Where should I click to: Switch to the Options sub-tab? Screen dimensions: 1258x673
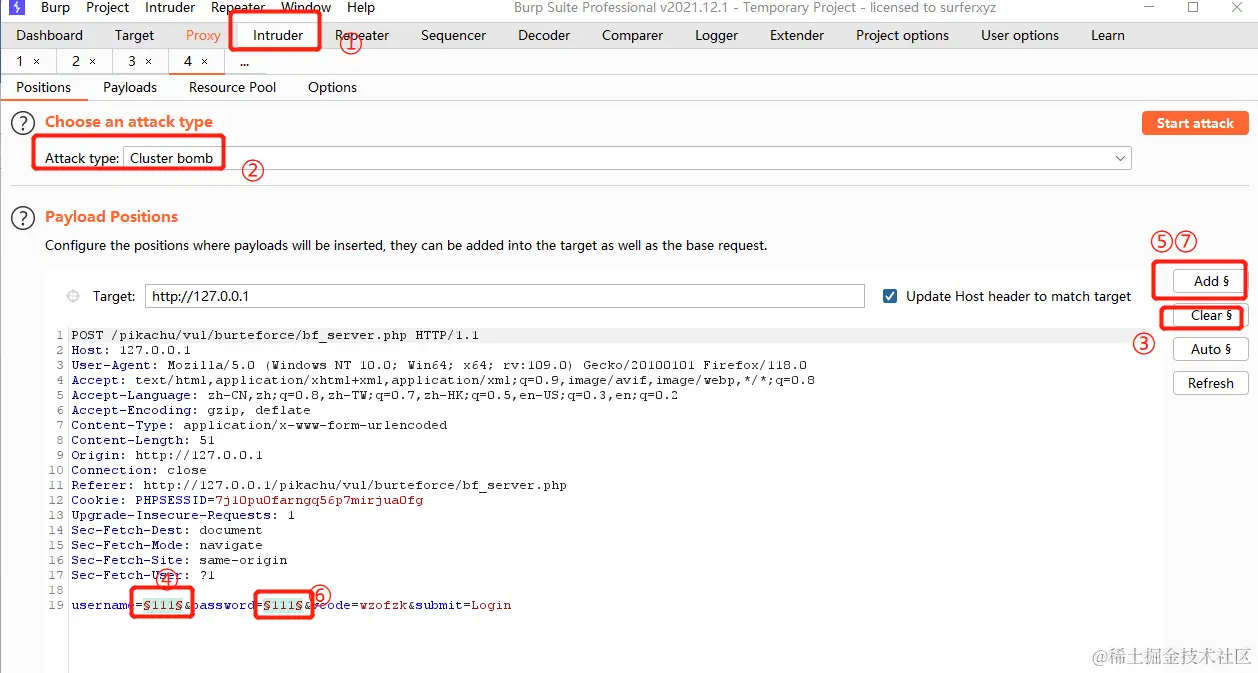(333, 87)
